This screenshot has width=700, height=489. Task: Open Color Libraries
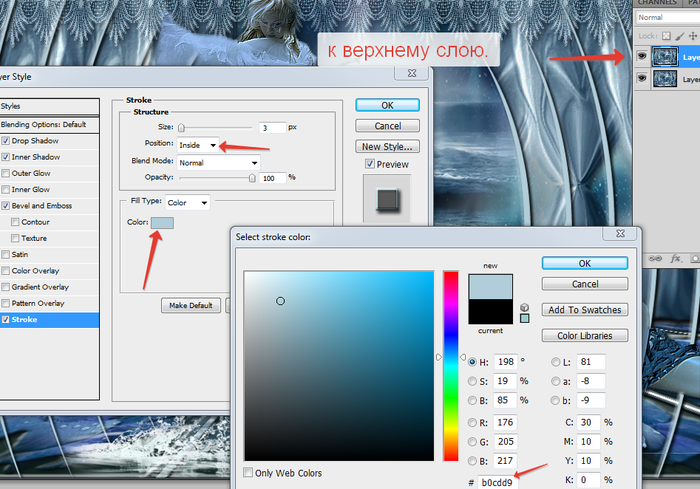coord(585,336)
